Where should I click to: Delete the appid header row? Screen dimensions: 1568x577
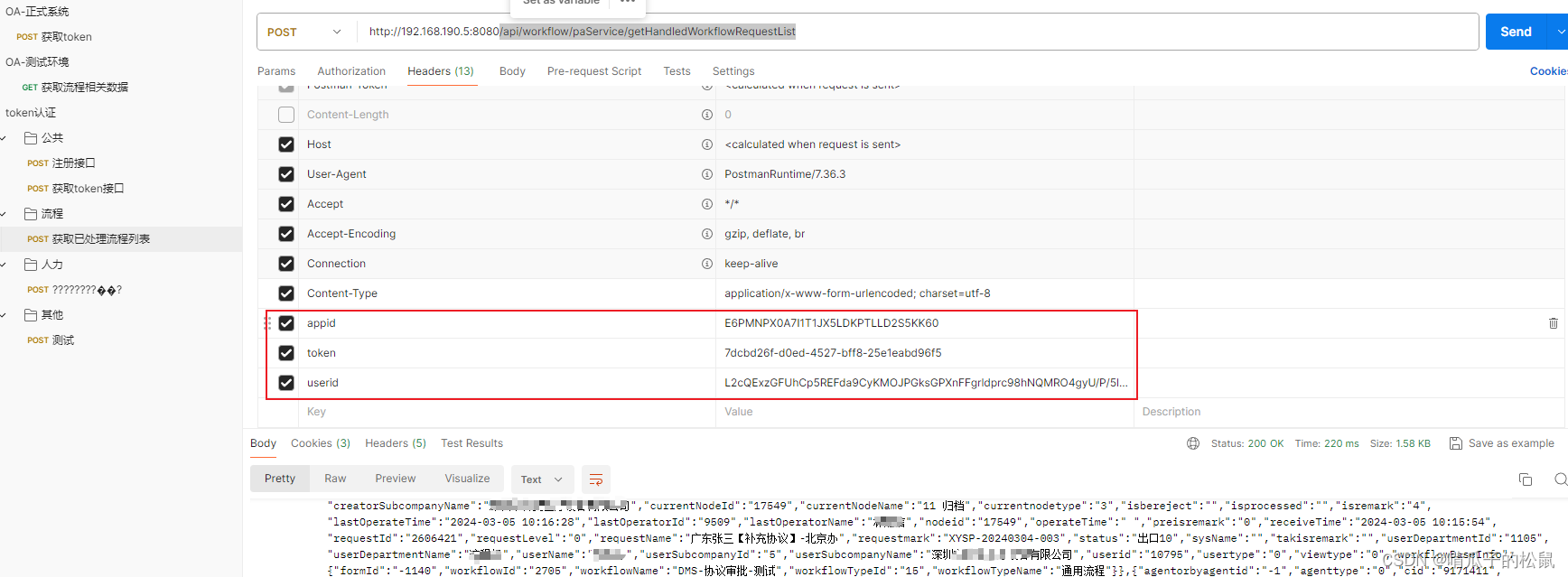[x=1554, y=323]
